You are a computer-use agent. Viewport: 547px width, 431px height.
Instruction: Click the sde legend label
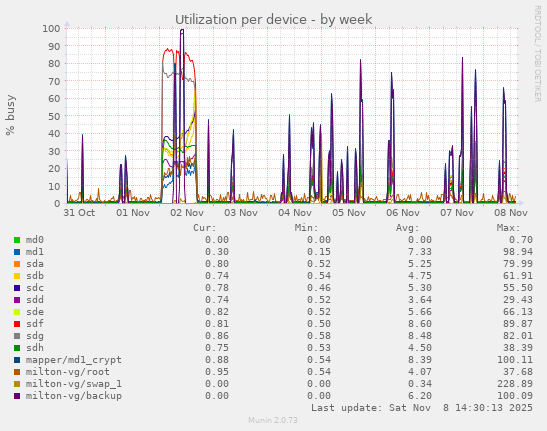point(35,312)
